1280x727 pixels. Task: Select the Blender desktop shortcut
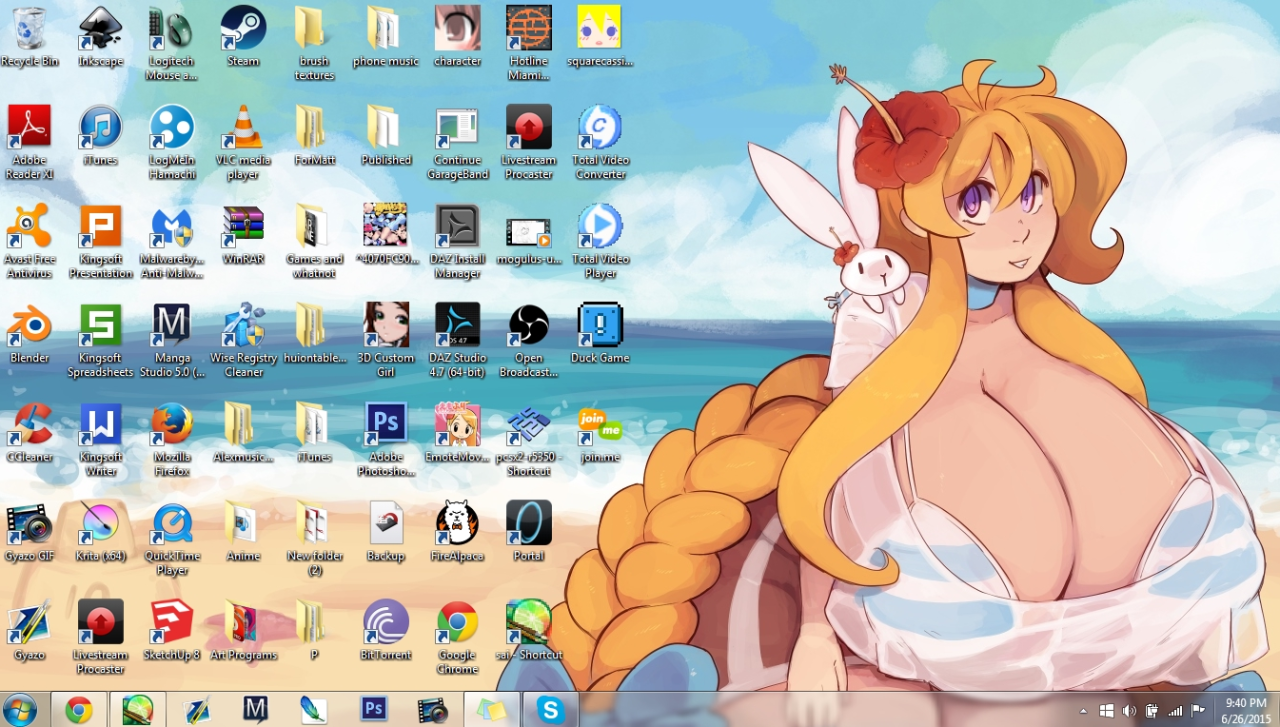(x=29, y=333)
